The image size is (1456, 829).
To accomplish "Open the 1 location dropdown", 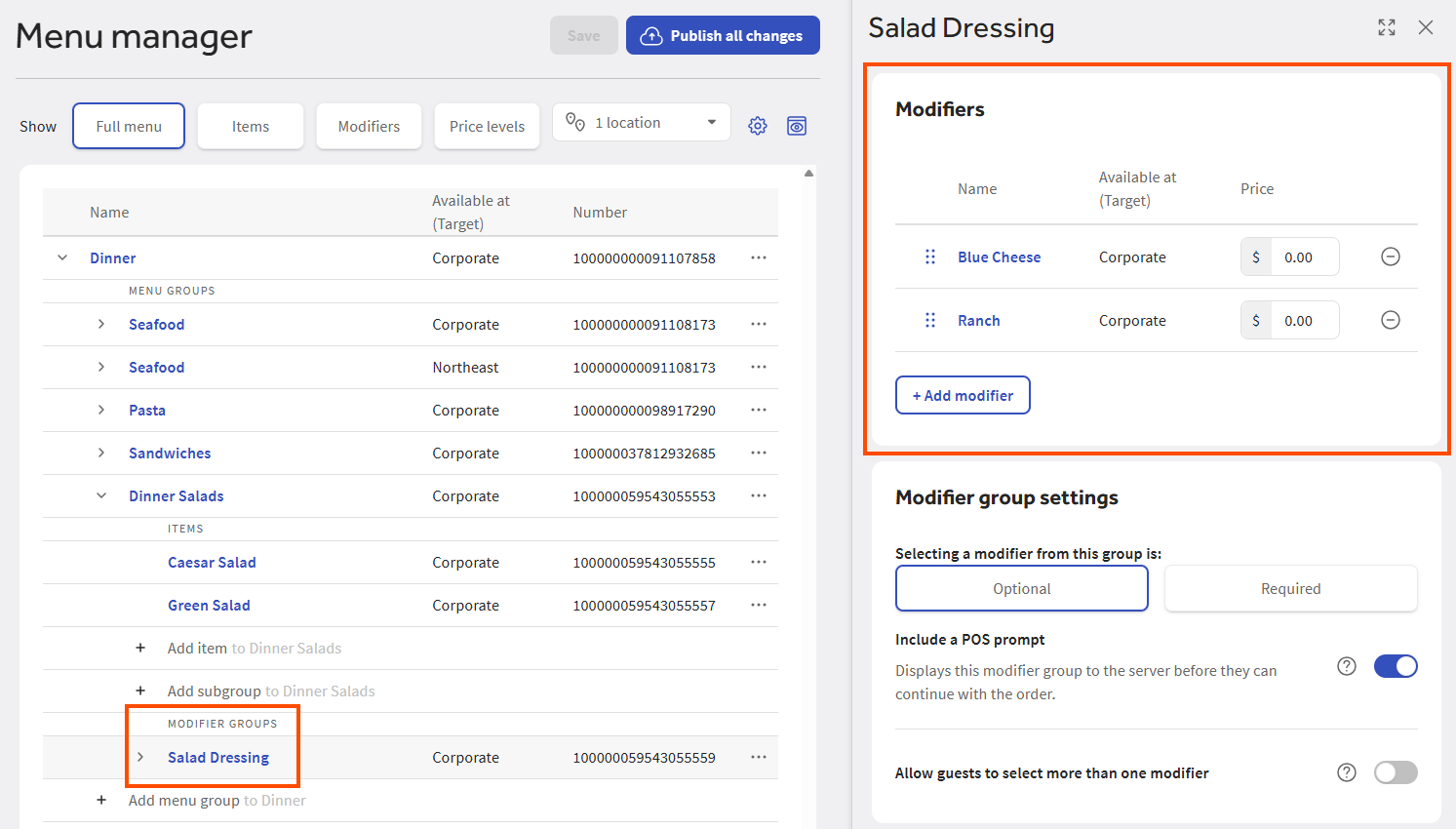I will (642, 123).
